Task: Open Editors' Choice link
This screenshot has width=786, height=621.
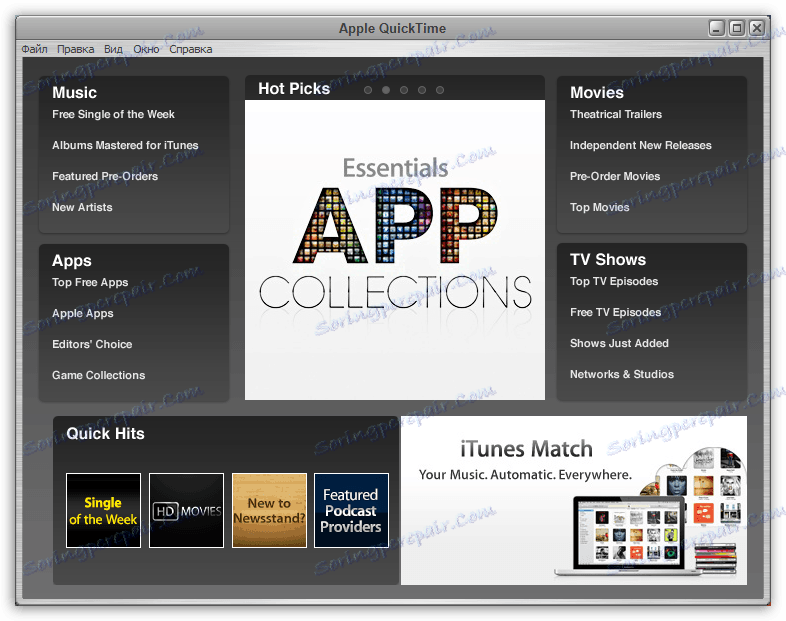Action: click(x=92, y=344)
